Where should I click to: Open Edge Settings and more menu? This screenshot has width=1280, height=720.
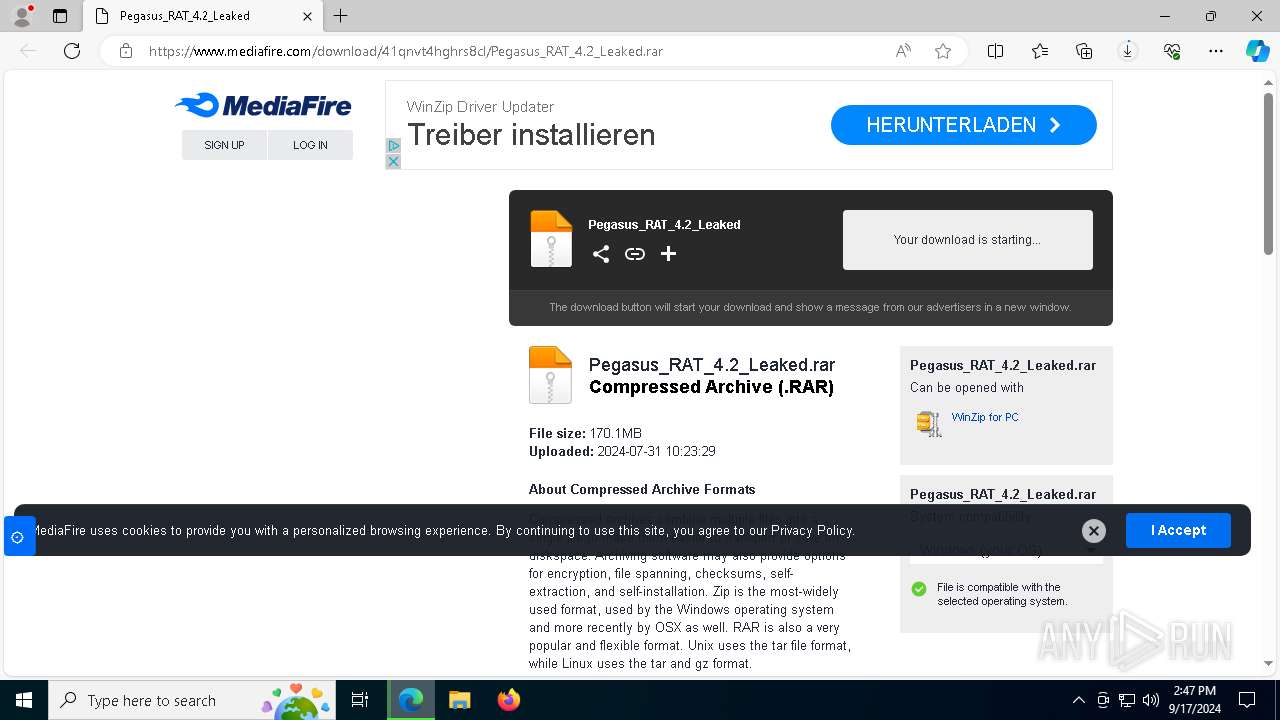click(1216, 51)
